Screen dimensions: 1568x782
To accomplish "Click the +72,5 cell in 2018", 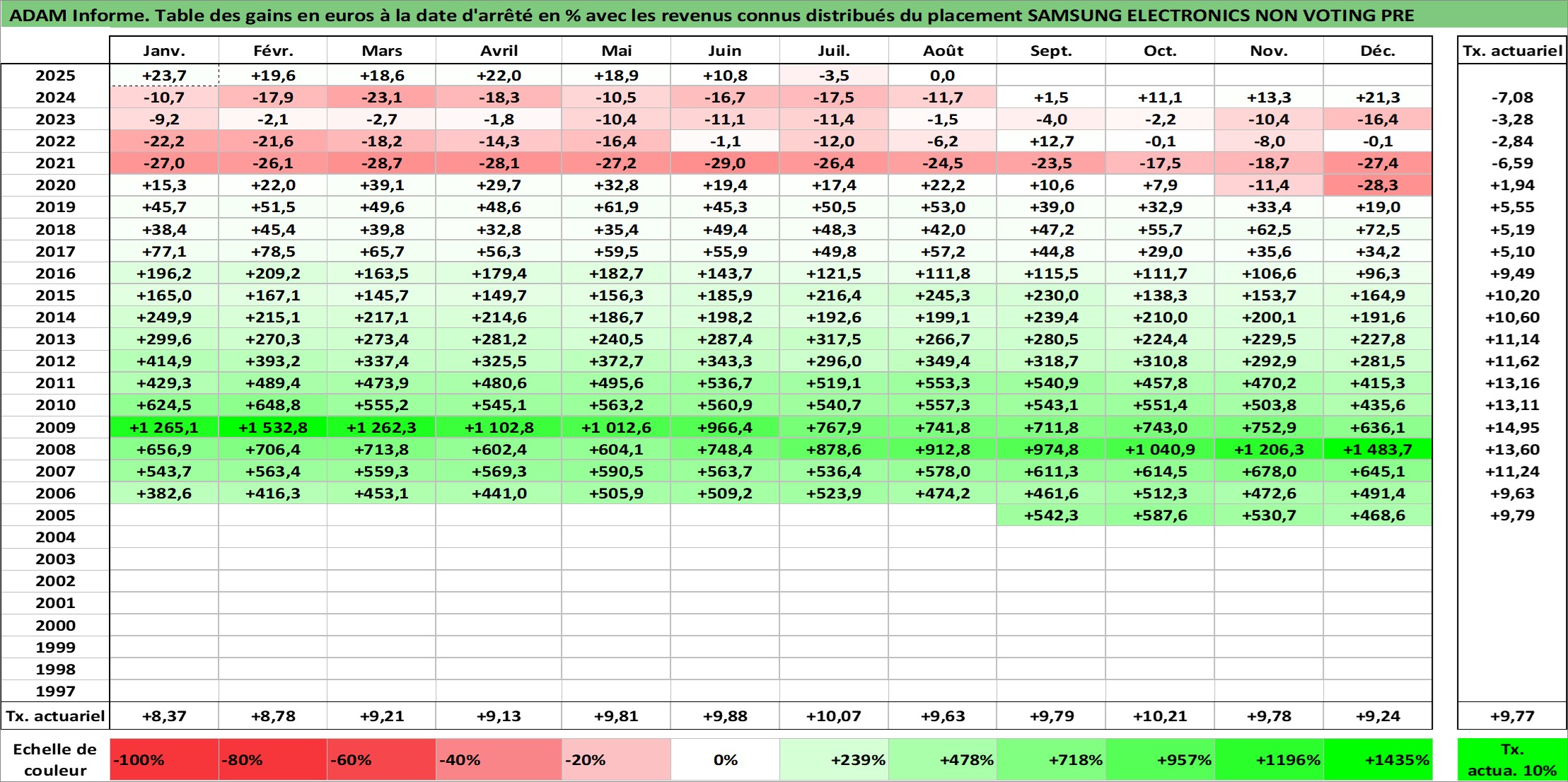I will [x=1378, y=229].
